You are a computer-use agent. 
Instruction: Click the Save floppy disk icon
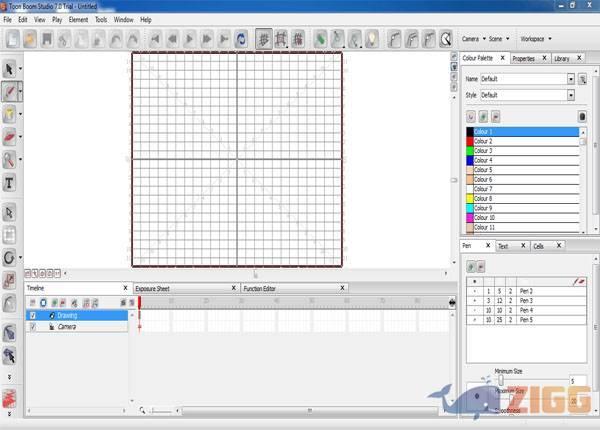[x=47, y=39]
